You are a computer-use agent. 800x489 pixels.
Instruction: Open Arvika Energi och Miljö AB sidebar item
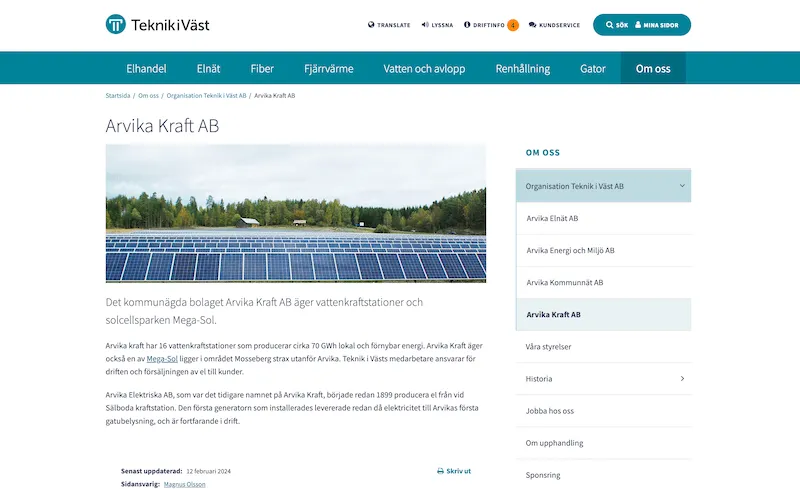click(x=604, y=251)
